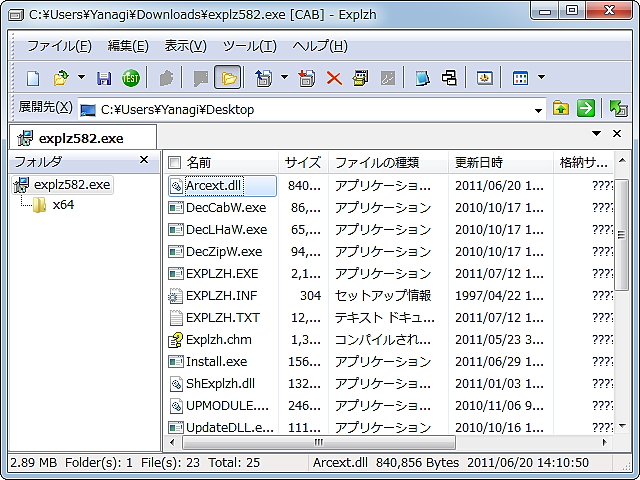Sort by ファイルの種類 column header
Screen dimensions: 640x480
[388, 162]
